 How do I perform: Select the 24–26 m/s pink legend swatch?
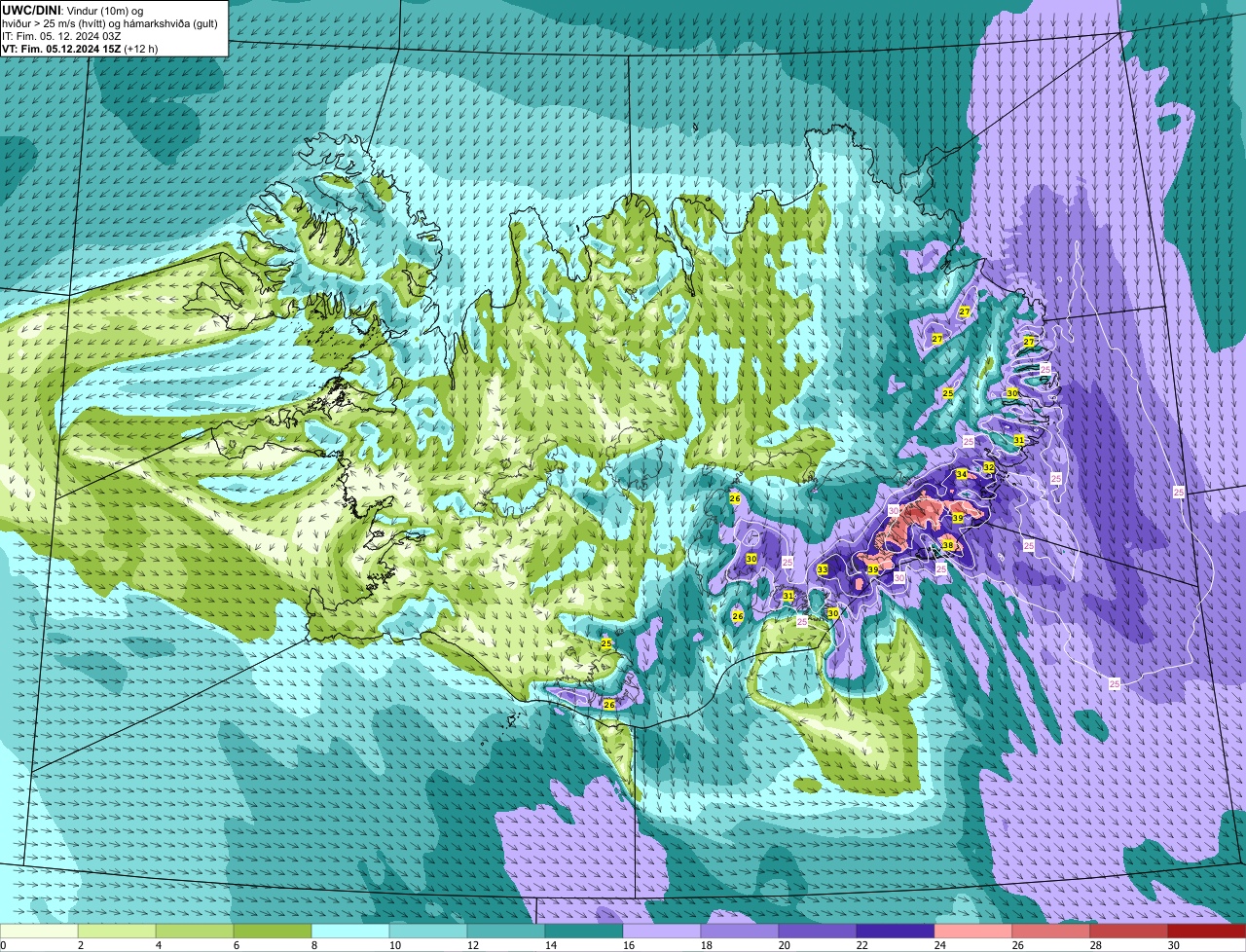point(973,931)
